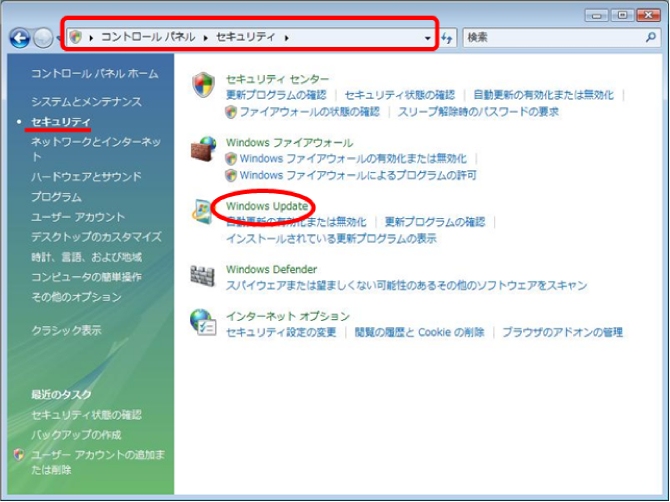Select ネットワークとインターネット in the sidebar
Image resolution: width=670 pixels, height=502 pixels.
click(95, 141)
